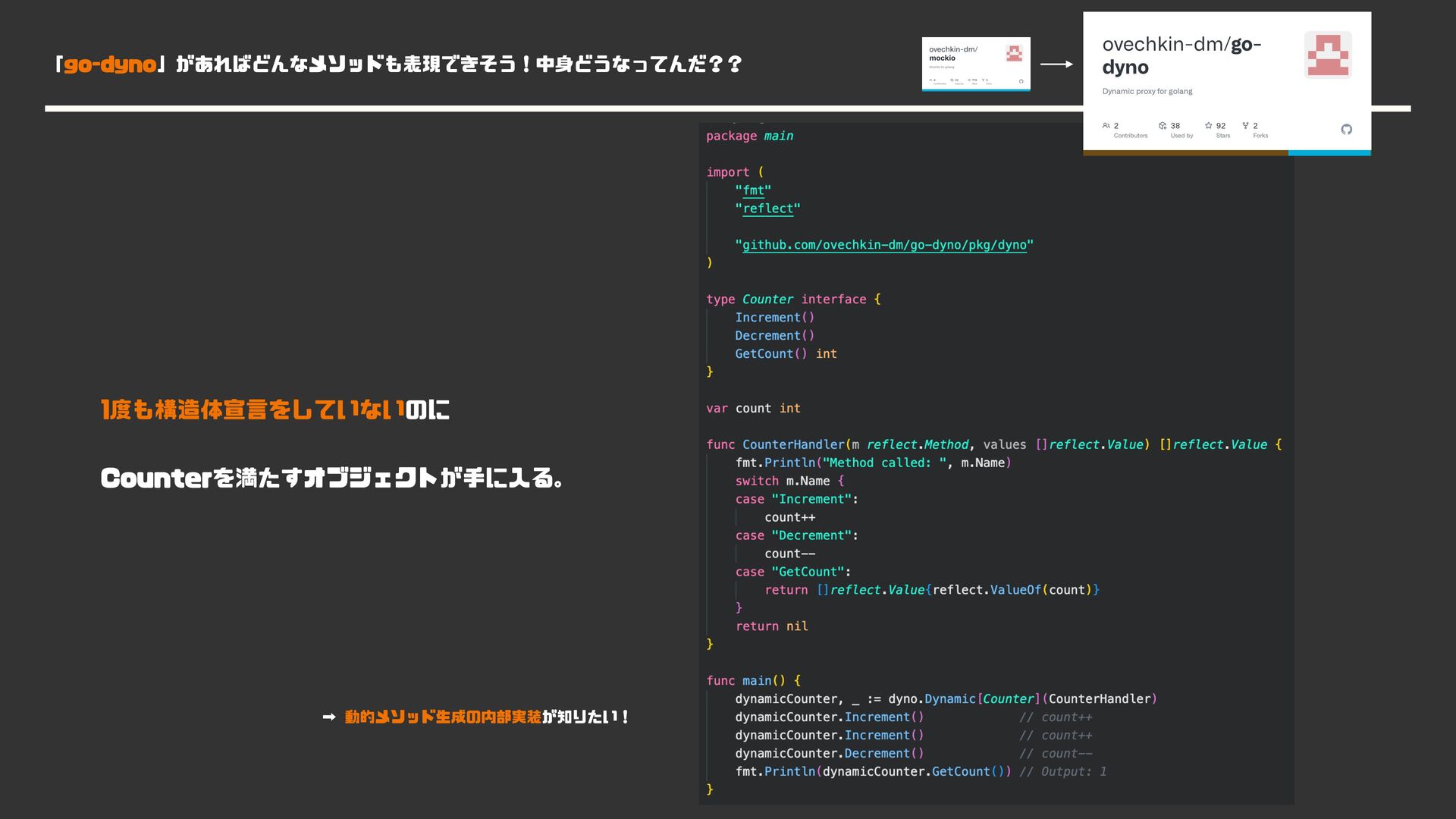Open the github.com/ovechkin-dm/go-dyno/pkg/dyno import link
Image resolution: width=1456 pixels, height=819 pixels.
pos(883,245)
